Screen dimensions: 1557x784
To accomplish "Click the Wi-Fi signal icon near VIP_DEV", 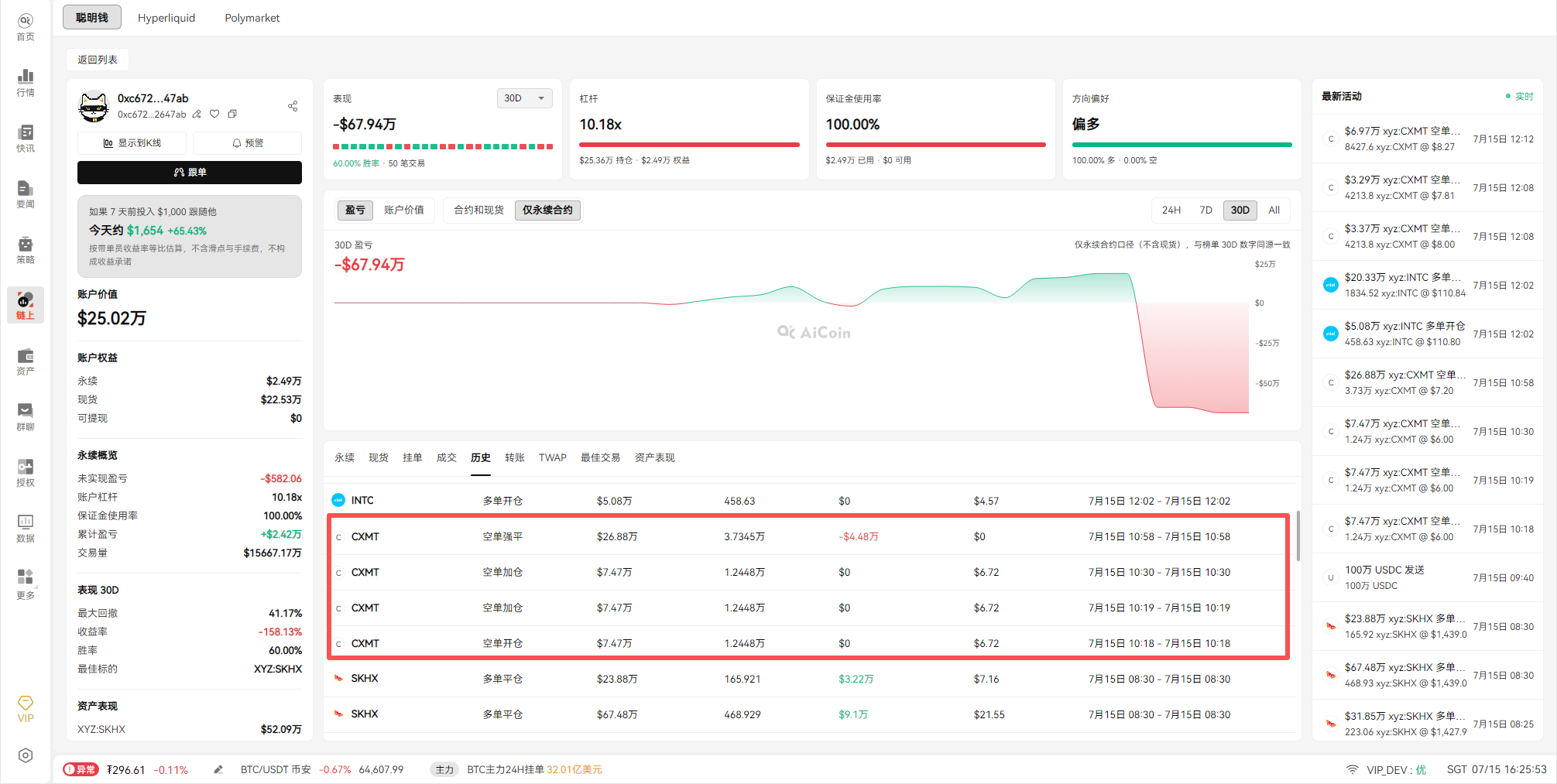I will point(1352,769).
